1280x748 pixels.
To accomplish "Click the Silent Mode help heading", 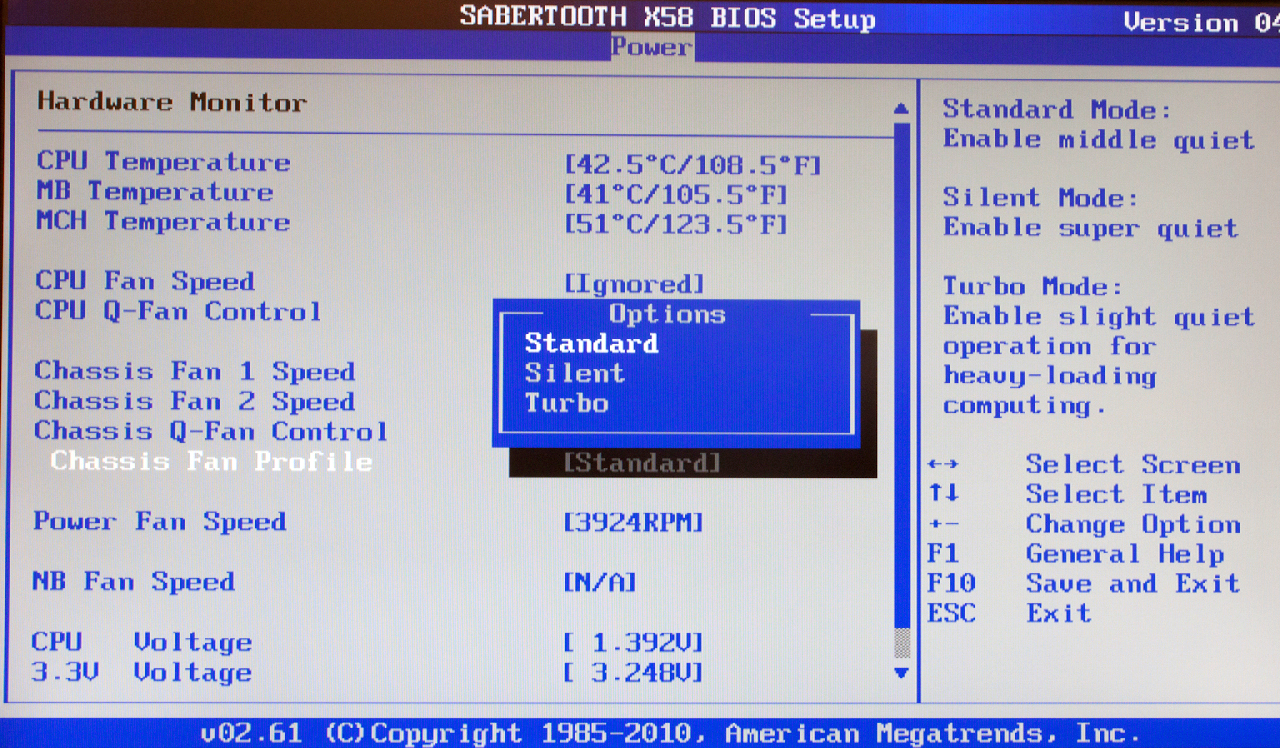I will click(x=1040, y=198).
